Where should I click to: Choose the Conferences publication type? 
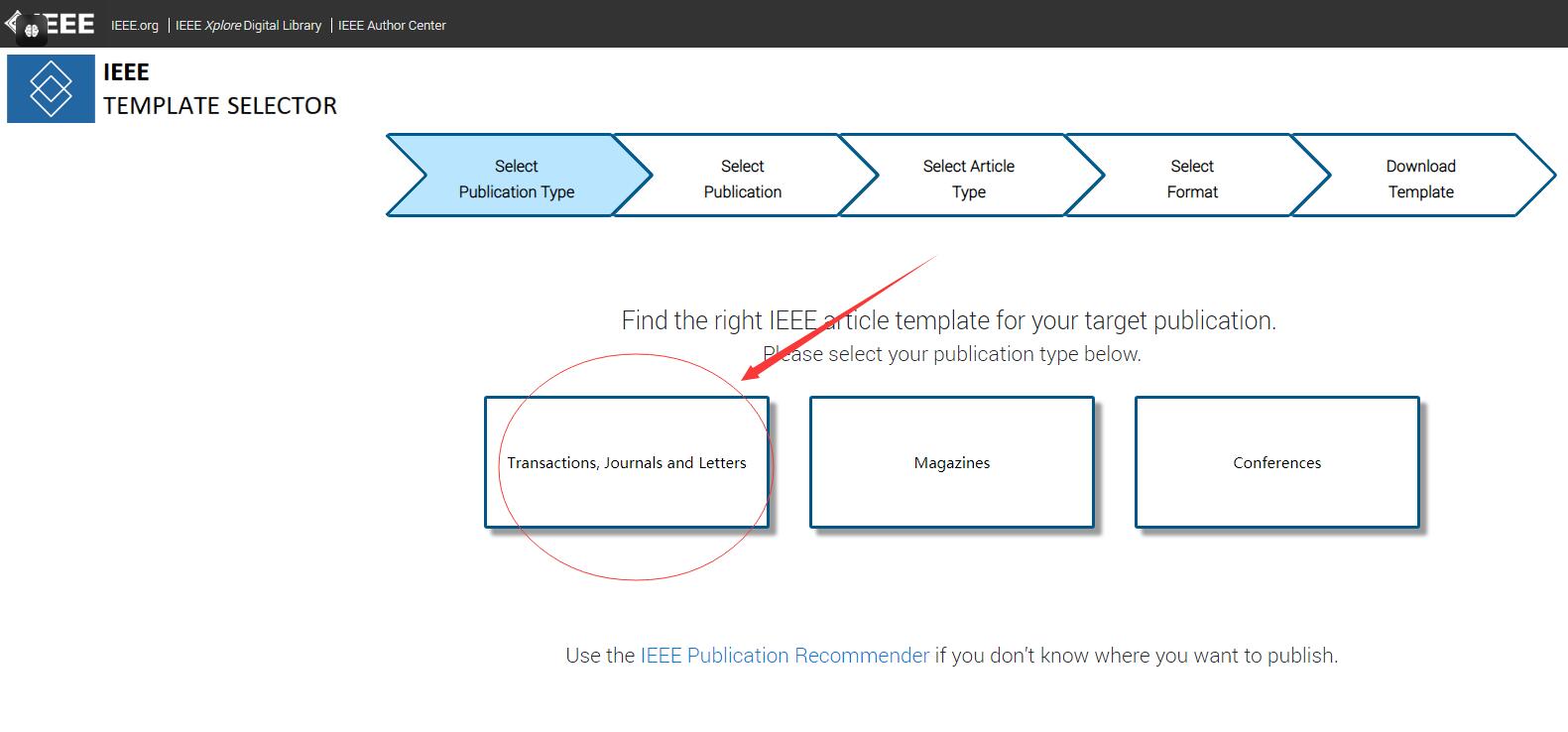pos(1277,462)
